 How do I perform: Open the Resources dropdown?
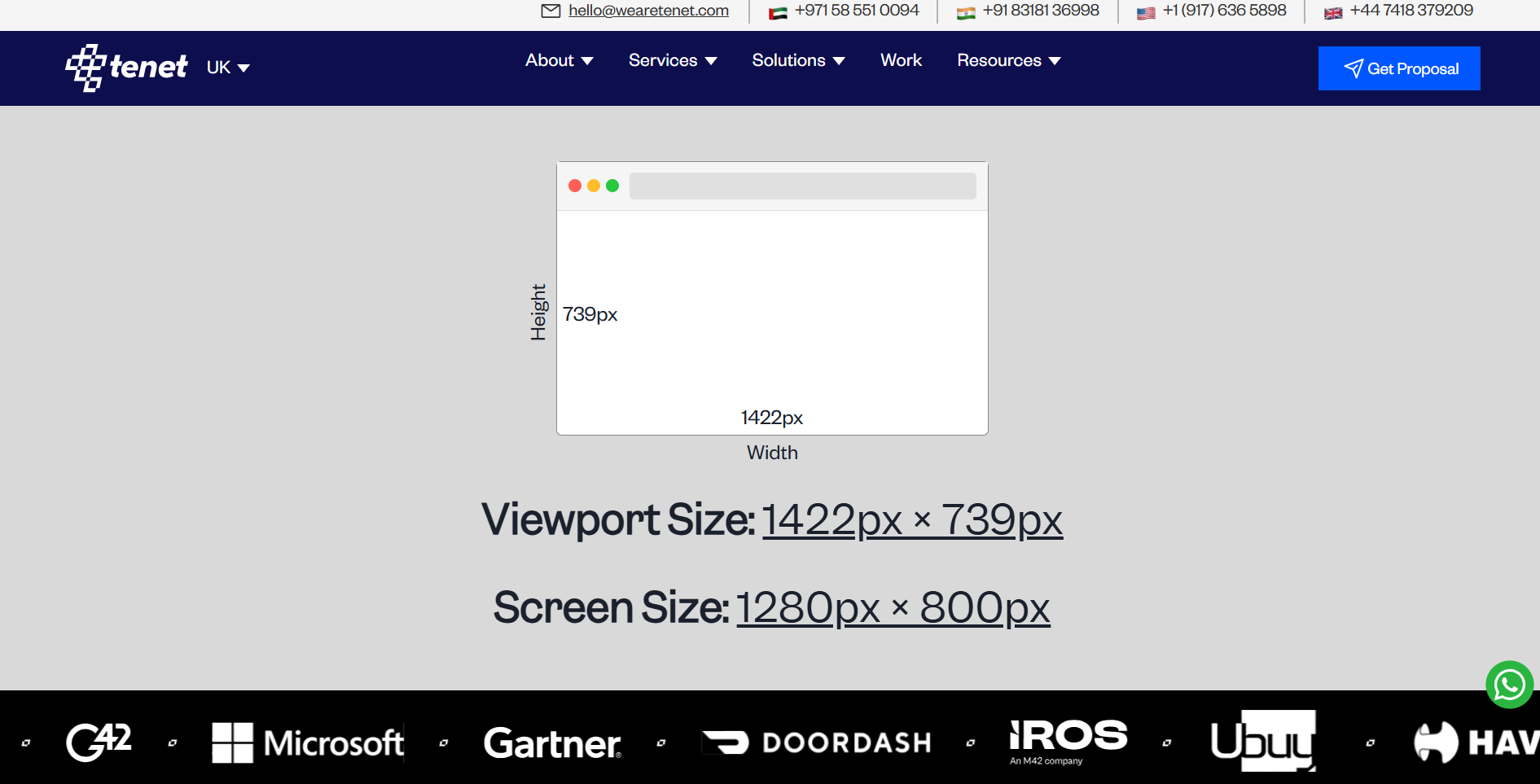click(x=1008, y=60)
